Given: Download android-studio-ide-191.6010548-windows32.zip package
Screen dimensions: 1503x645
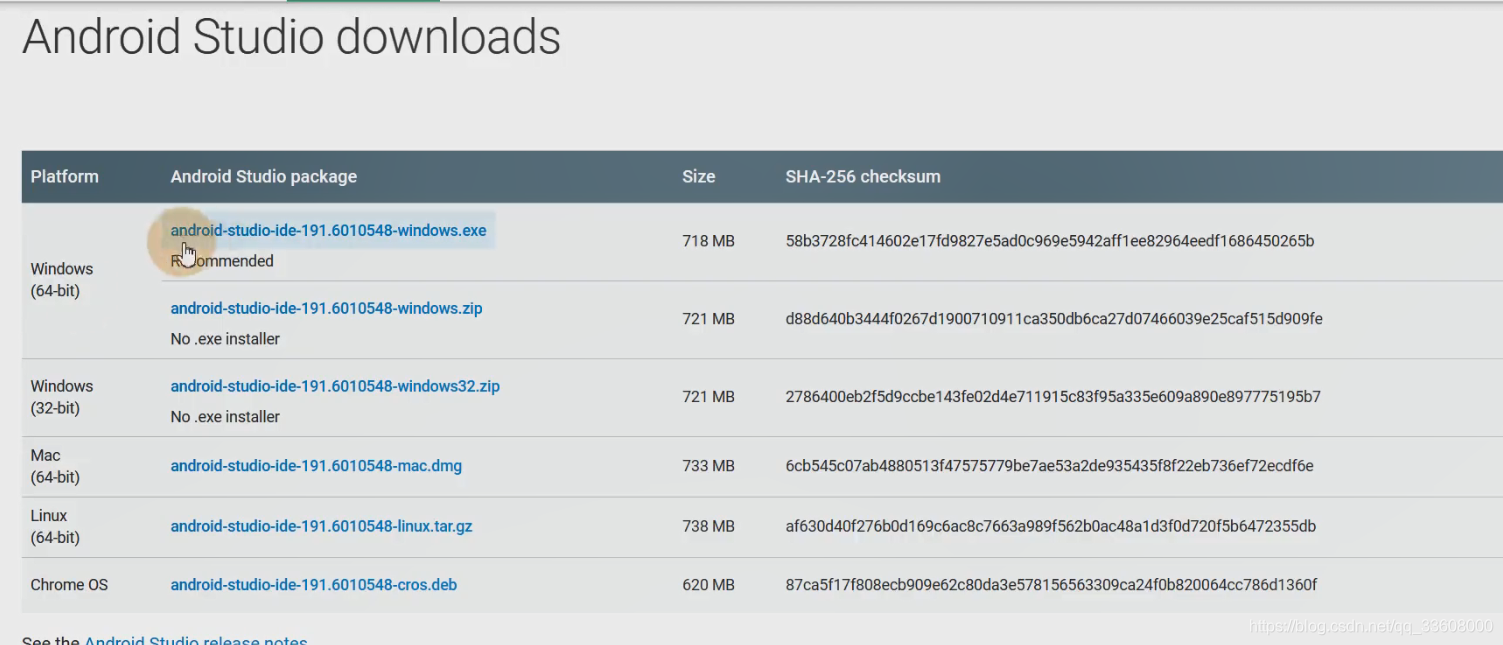Looking at the screenshot, I should pyautogui.click(x=335, y=386).
